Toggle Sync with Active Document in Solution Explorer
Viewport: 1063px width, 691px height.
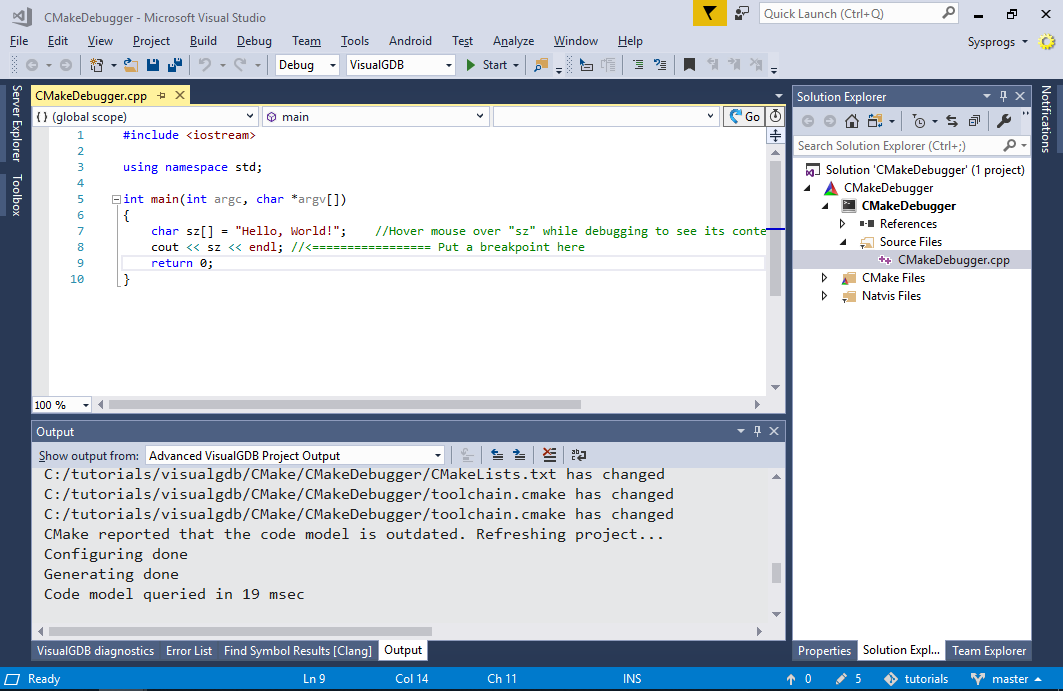[x=952, y=121]
